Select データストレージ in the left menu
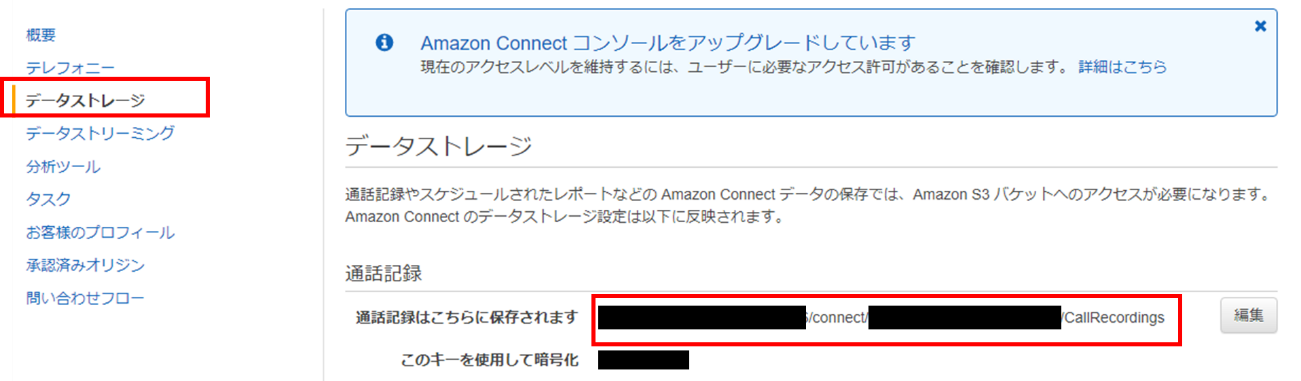This screenshot has width=1301, height=381. click(85, 100)
